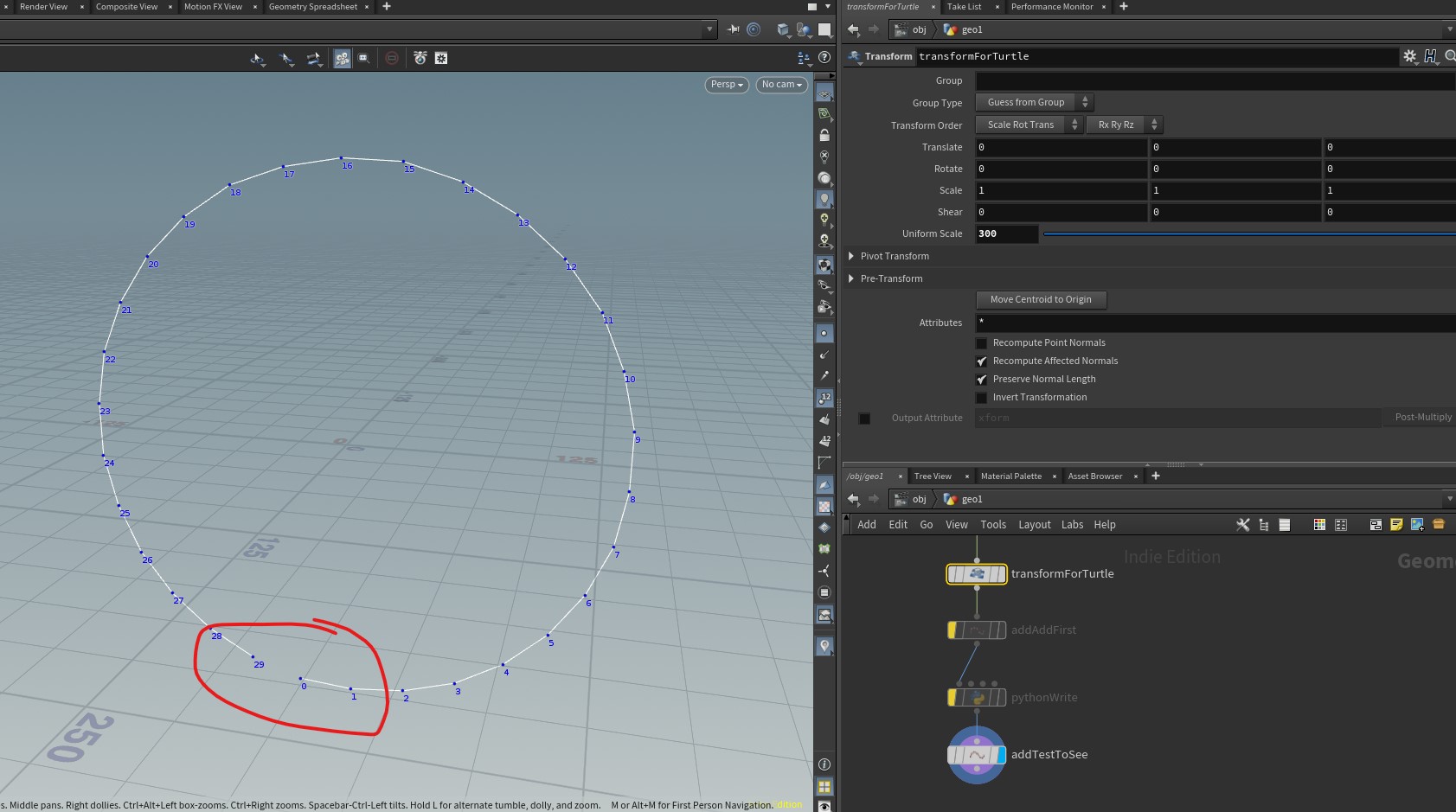The height and width of the screenshot is (812, 1456).
Task: Click the lock icon in viewport sidebar
Action: point(824,136)
